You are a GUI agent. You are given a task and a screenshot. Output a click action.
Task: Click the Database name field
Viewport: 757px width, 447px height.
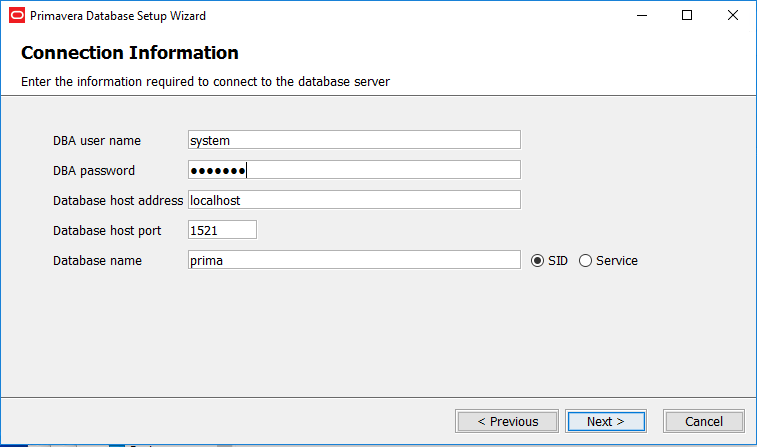tap(354, 260)
